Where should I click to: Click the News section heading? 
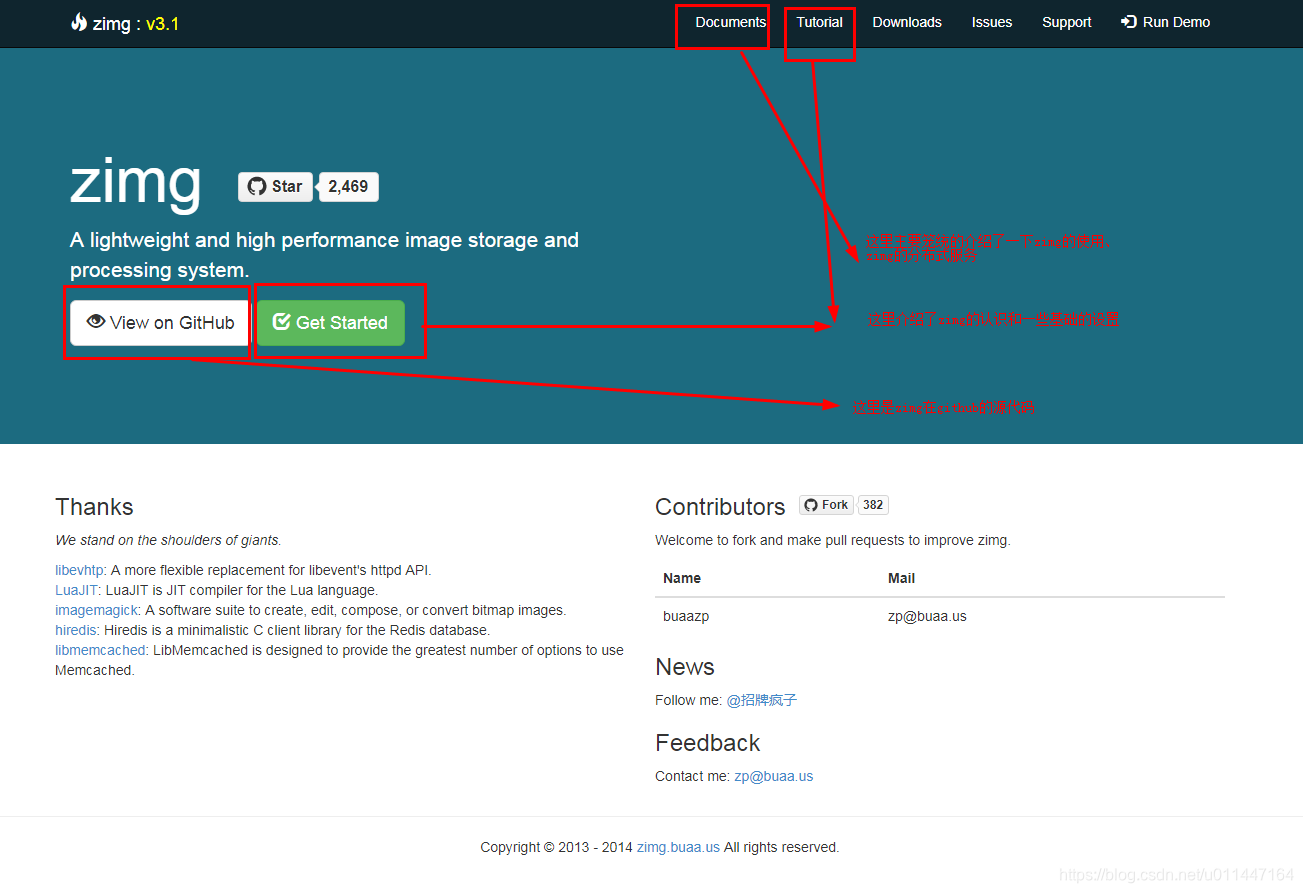(x=685, y=667)
